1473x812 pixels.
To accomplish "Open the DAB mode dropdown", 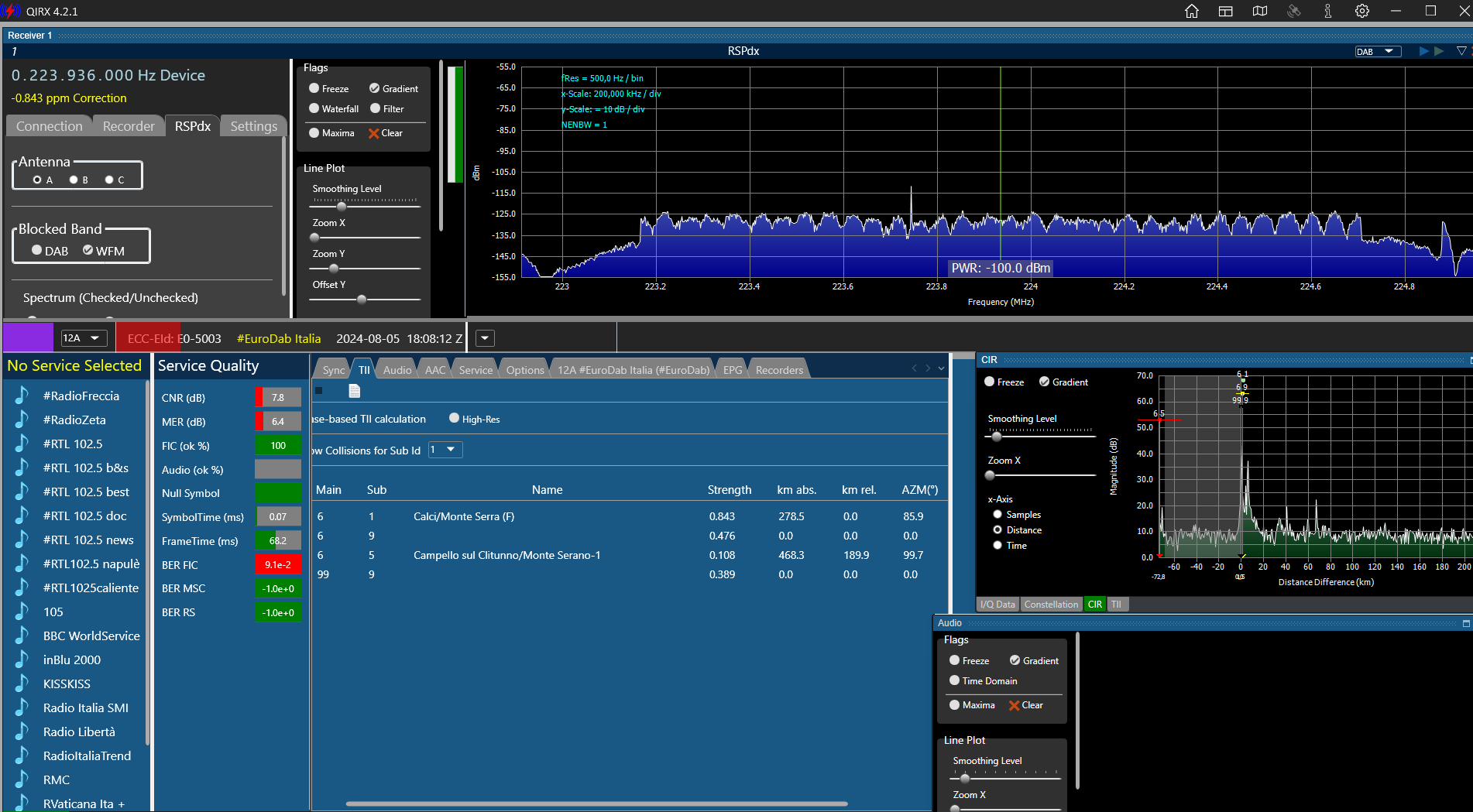I will [1379, 51].
